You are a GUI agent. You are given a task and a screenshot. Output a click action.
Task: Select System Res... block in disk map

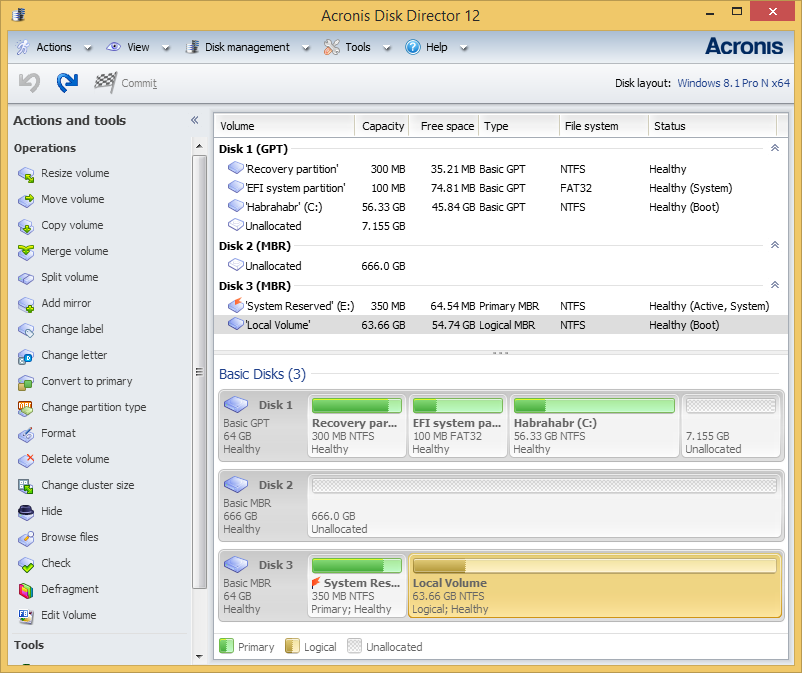(x=357, y=586)
